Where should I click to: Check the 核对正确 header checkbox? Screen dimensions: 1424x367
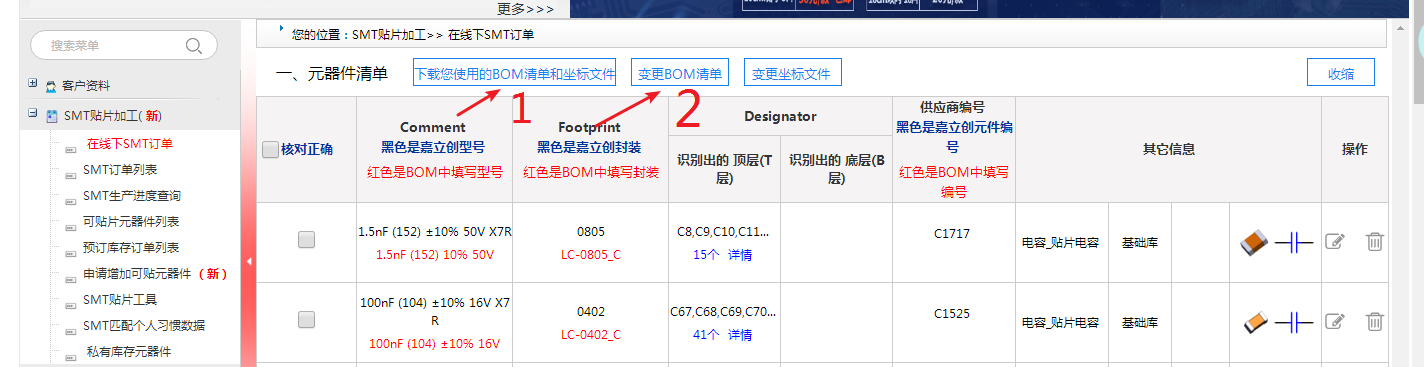(270, 149)
